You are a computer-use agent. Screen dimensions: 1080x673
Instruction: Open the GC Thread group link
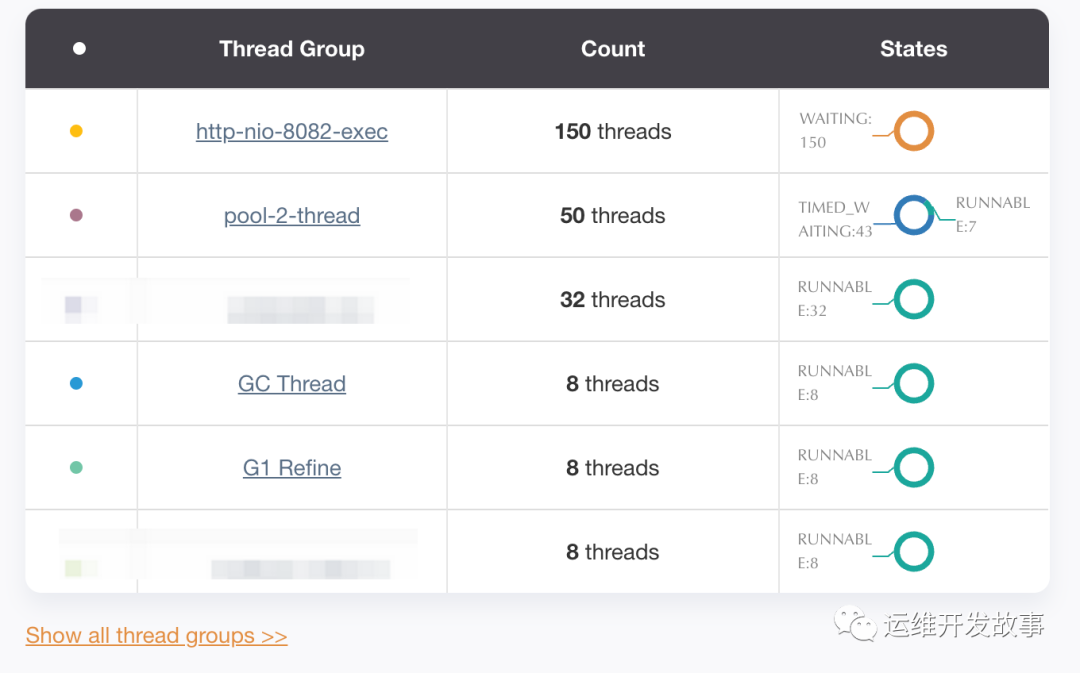[292, 384]
